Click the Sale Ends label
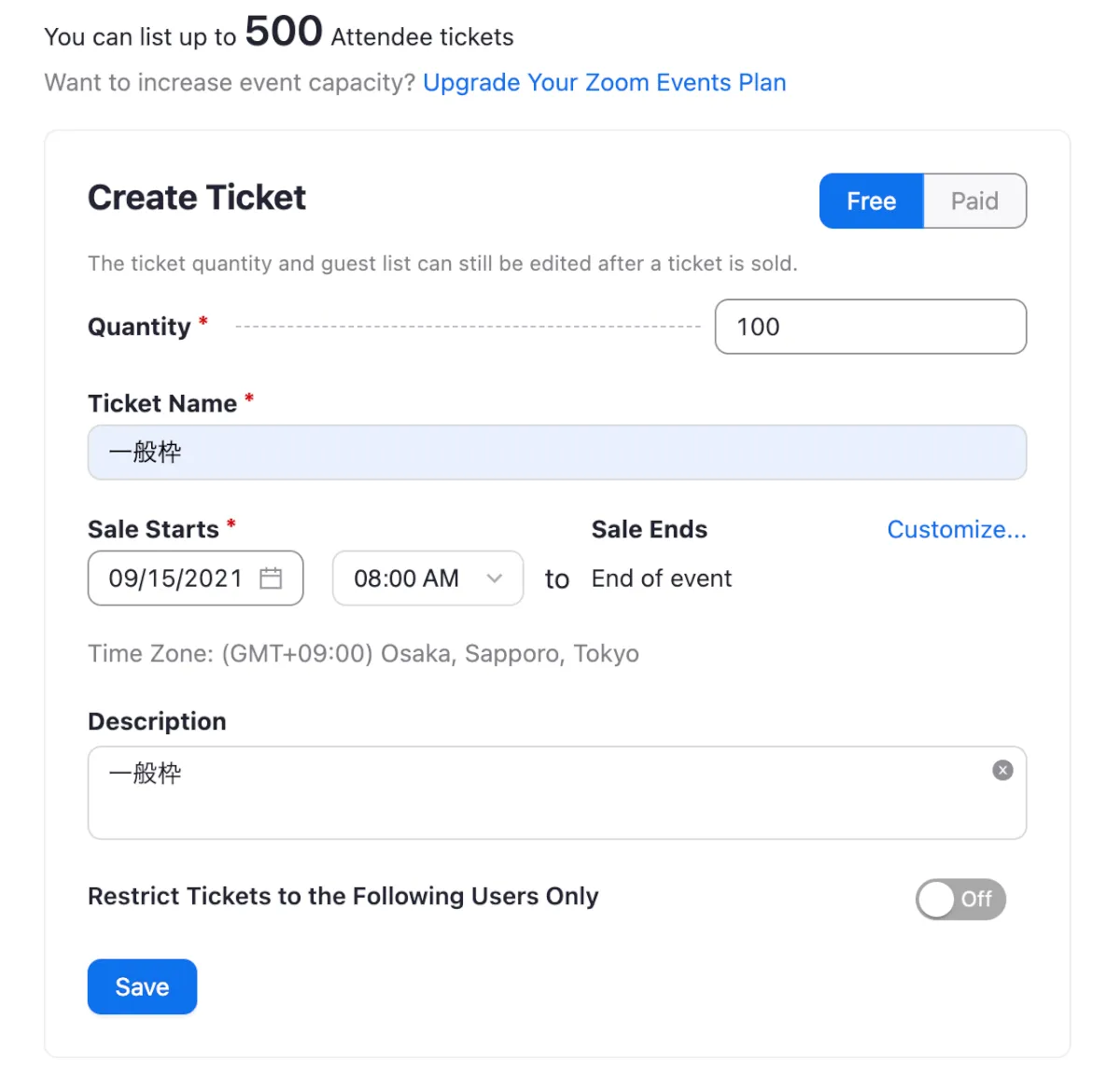This screenshot has width=1120, height=1088. tap(649, 529)
